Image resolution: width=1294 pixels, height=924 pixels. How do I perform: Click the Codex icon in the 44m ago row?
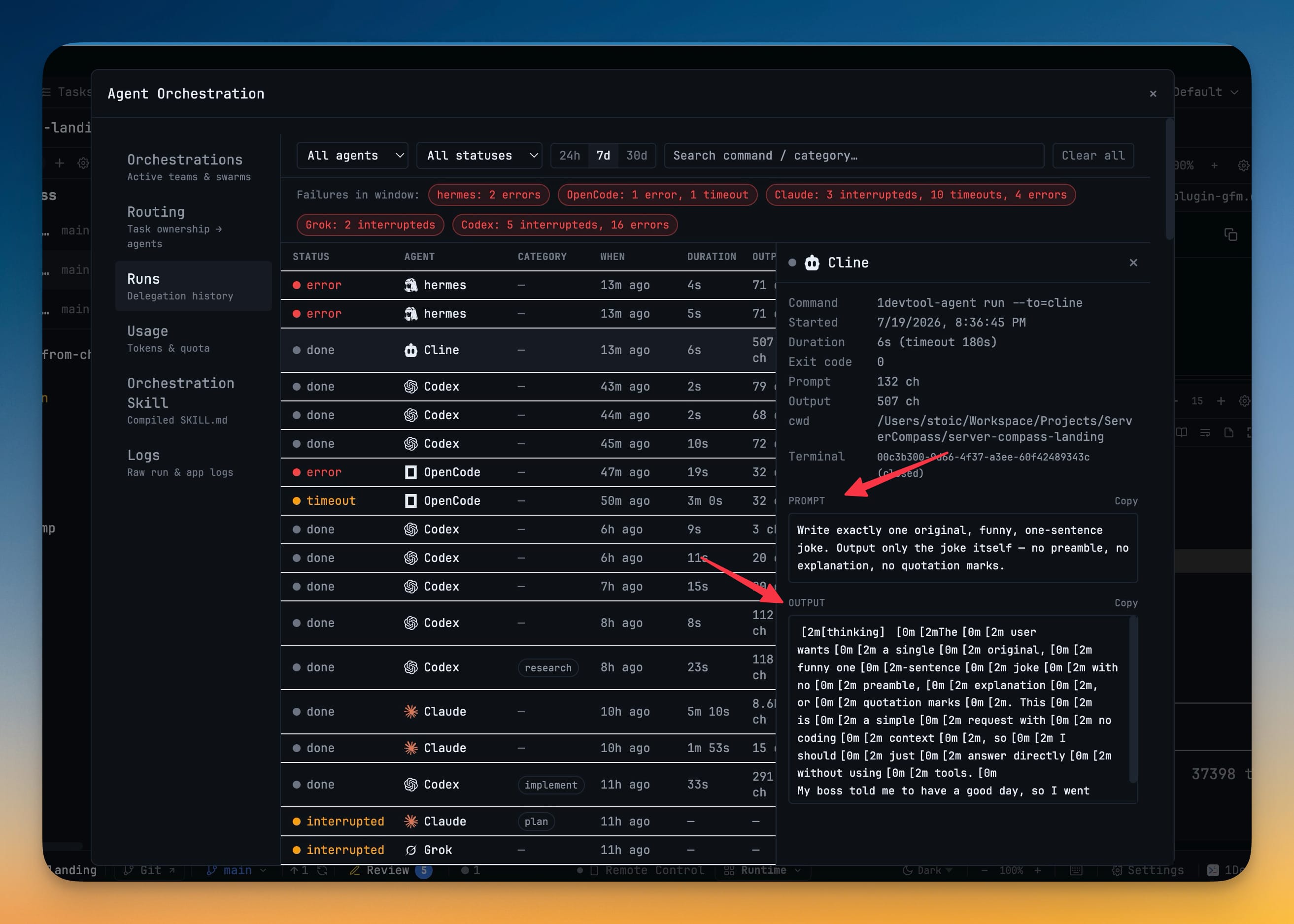click(410, 415)
